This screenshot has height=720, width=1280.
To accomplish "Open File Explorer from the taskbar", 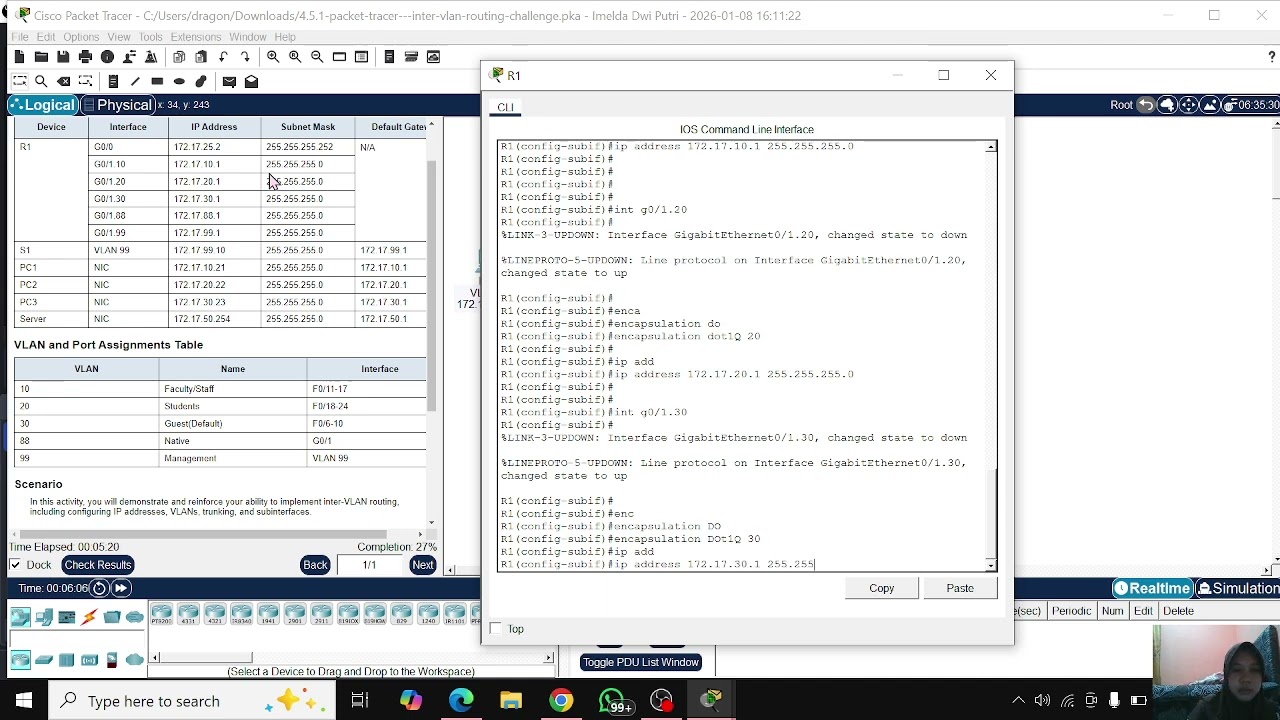I will pyautogui.click(x=511, y=701).
